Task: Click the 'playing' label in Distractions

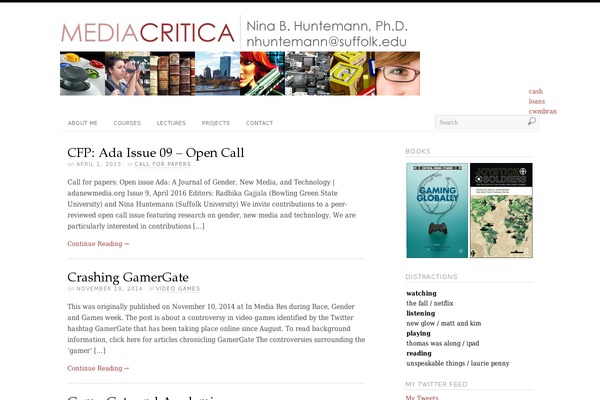Action: coord(418,333)
